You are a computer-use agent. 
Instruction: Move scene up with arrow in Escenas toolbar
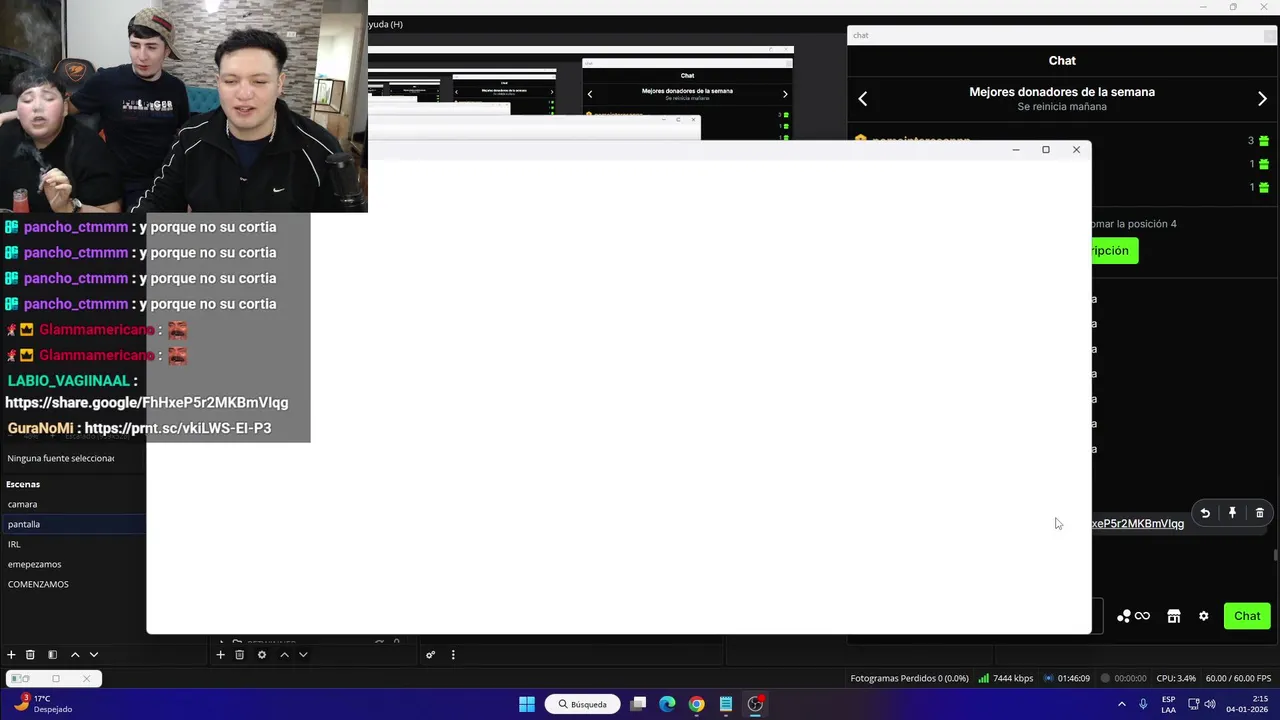tap(75, 655)
